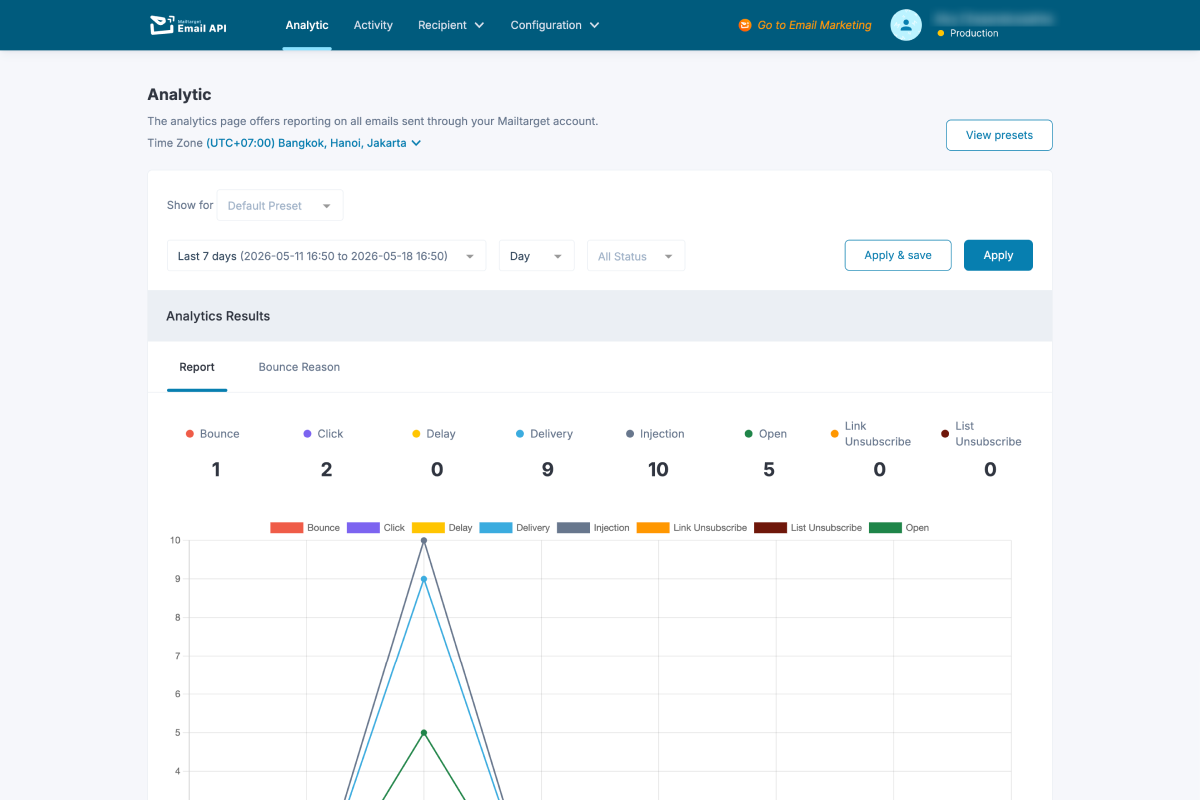Click the Mailtarget Email API logo

pyautogui.click(x=188, y=25)
